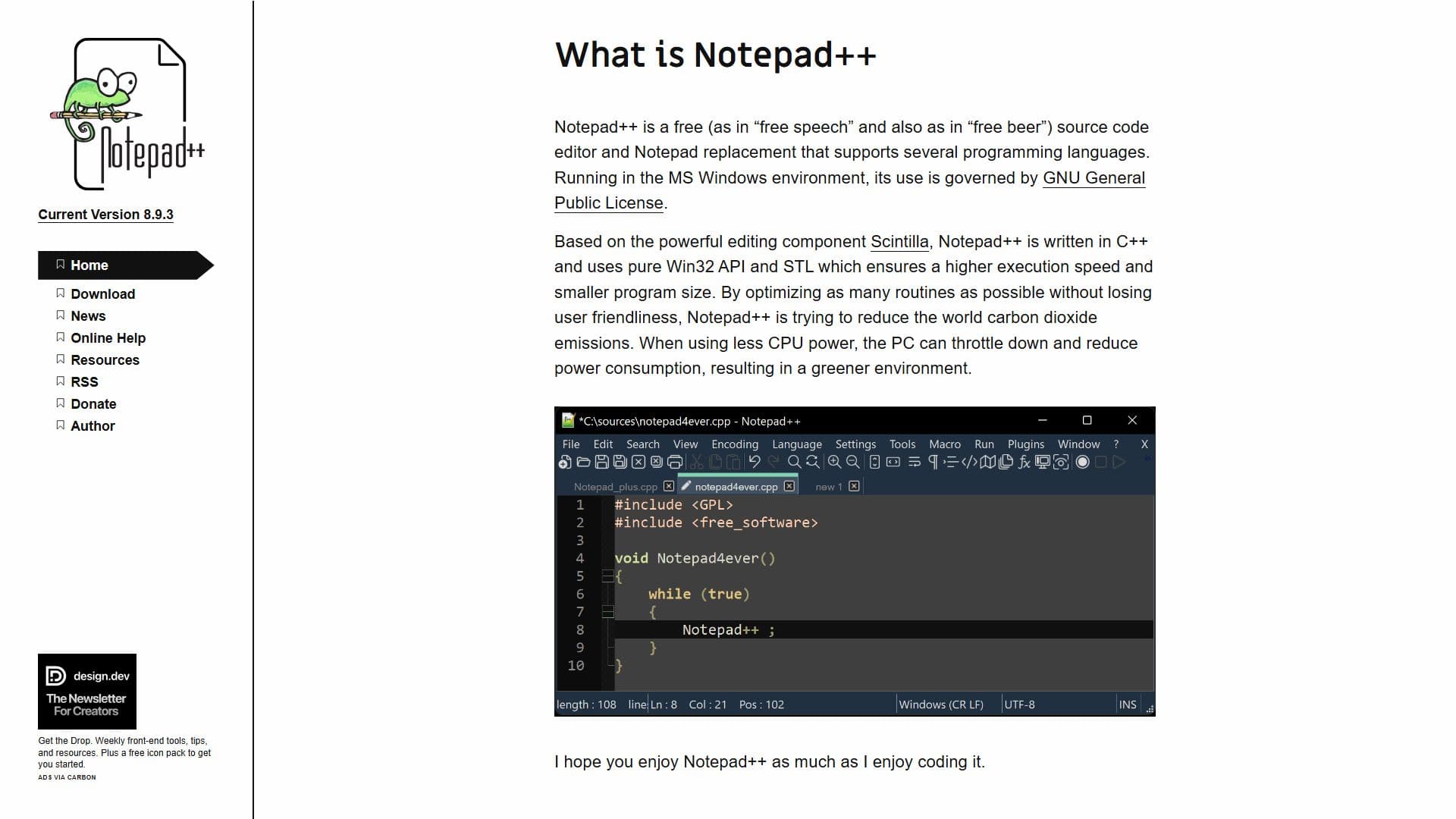1456x819 pixels.
Task: Click the Replace toolbar icon
Action: [813, 462]
